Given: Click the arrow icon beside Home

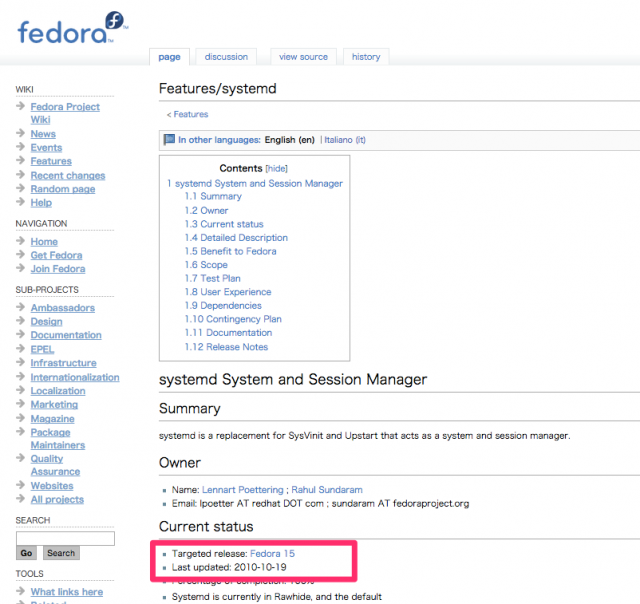Looking at the screenshot, I should tap(21, 240).
